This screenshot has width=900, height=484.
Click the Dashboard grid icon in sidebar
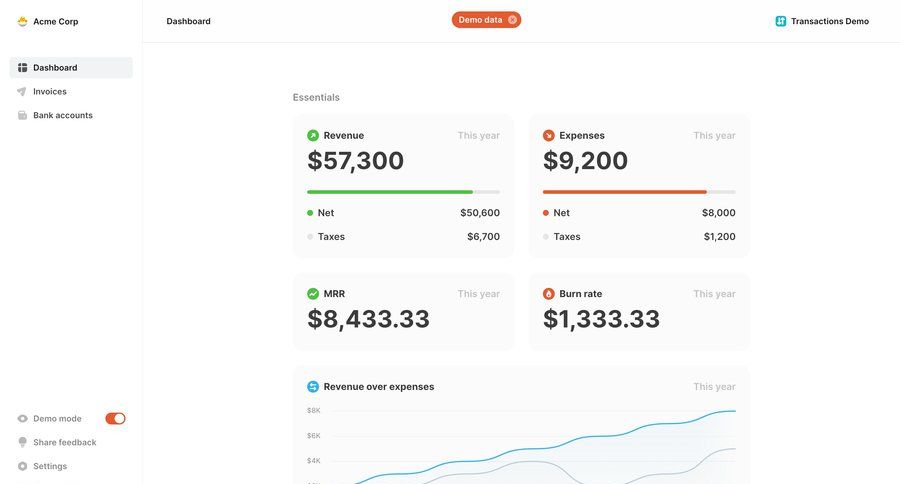(x=22, y=68)
